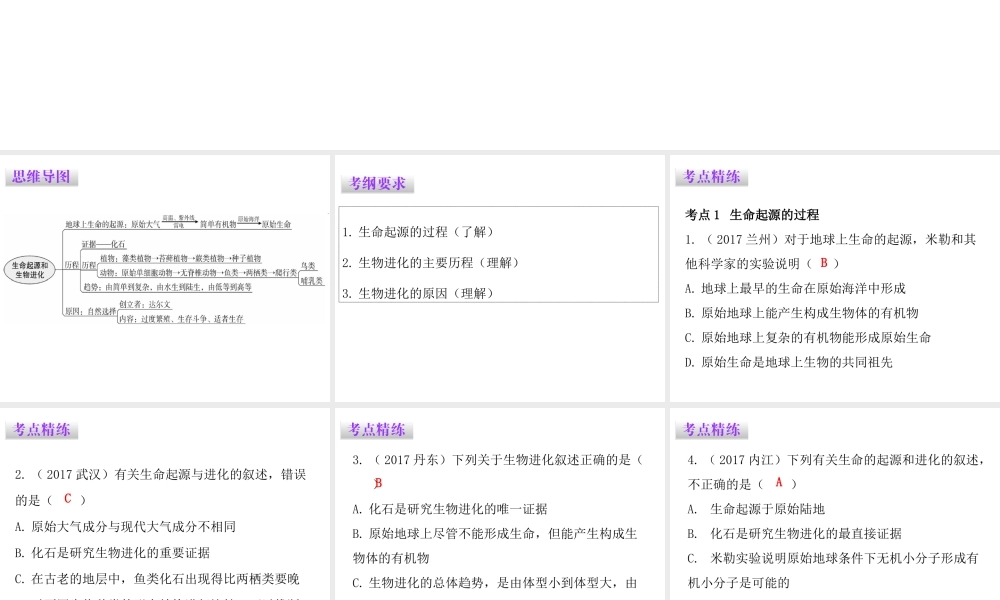The height and width of the screenshot is (600, 1000).
Task: Click mind map branch 原因：自然选择
Action: [x=90, y=311]
